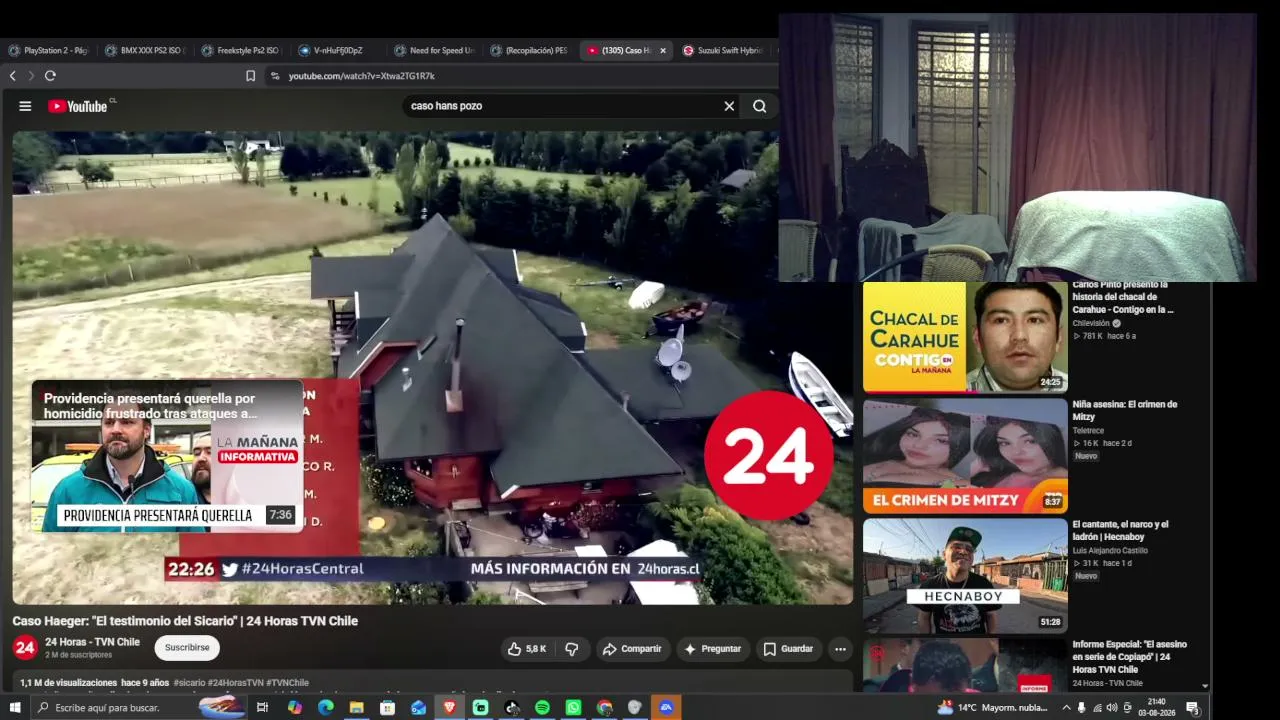Open the El cantante, el narco y el ladrón title
1280x720 pixels.
1120,530
